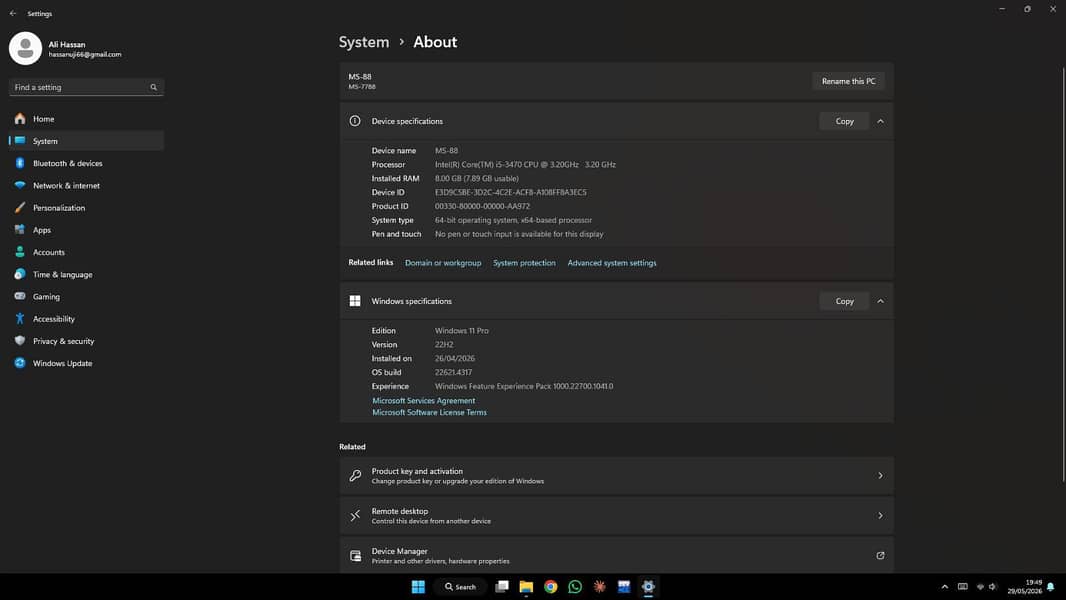Open WhatsApp from taskbar
The height and width of the screenshot is (600, 1066).
click(x=575, y=586)
